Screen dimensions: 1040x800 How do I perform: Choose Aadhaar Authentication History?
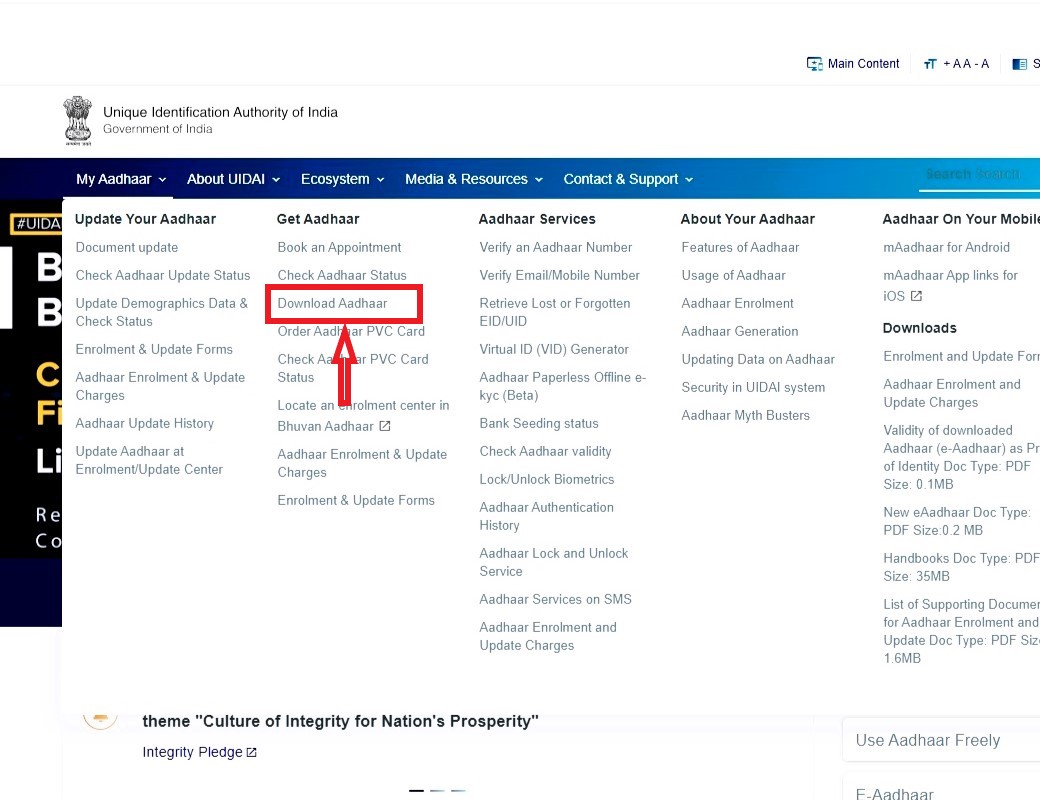tap(547, 516)
